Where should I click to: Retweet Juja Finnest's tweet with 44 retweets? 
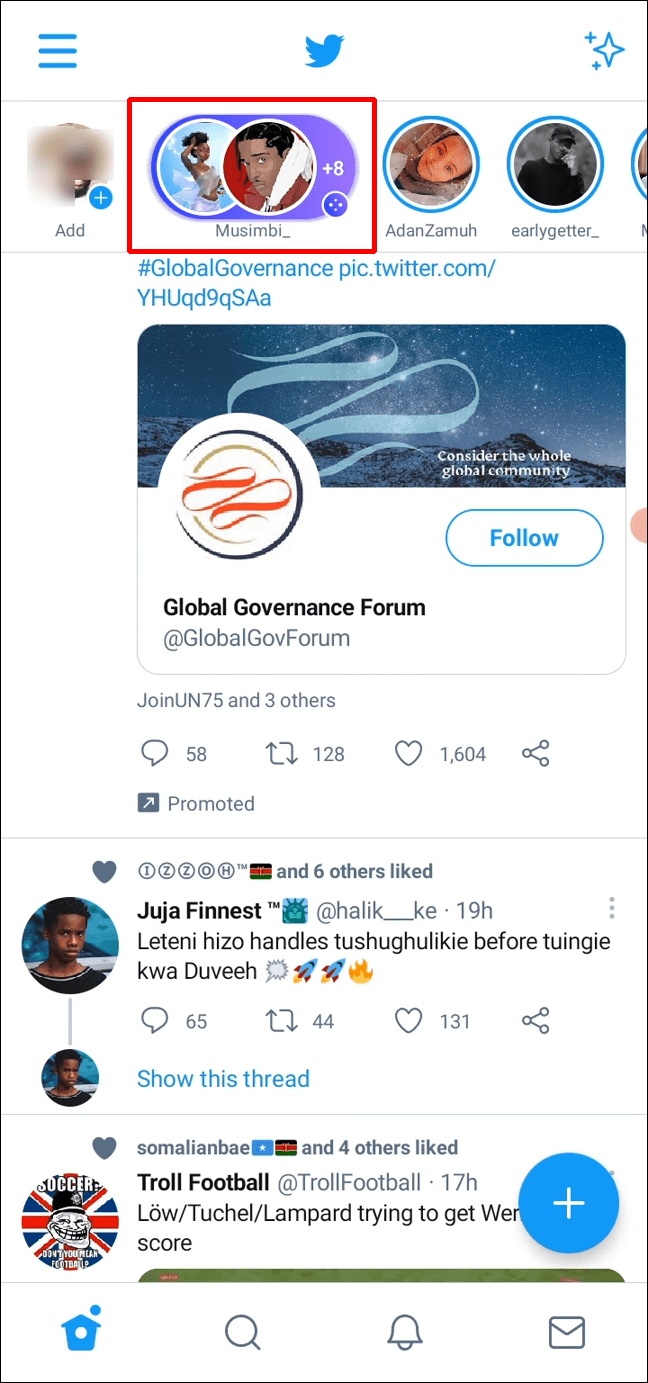[281, 1020]
